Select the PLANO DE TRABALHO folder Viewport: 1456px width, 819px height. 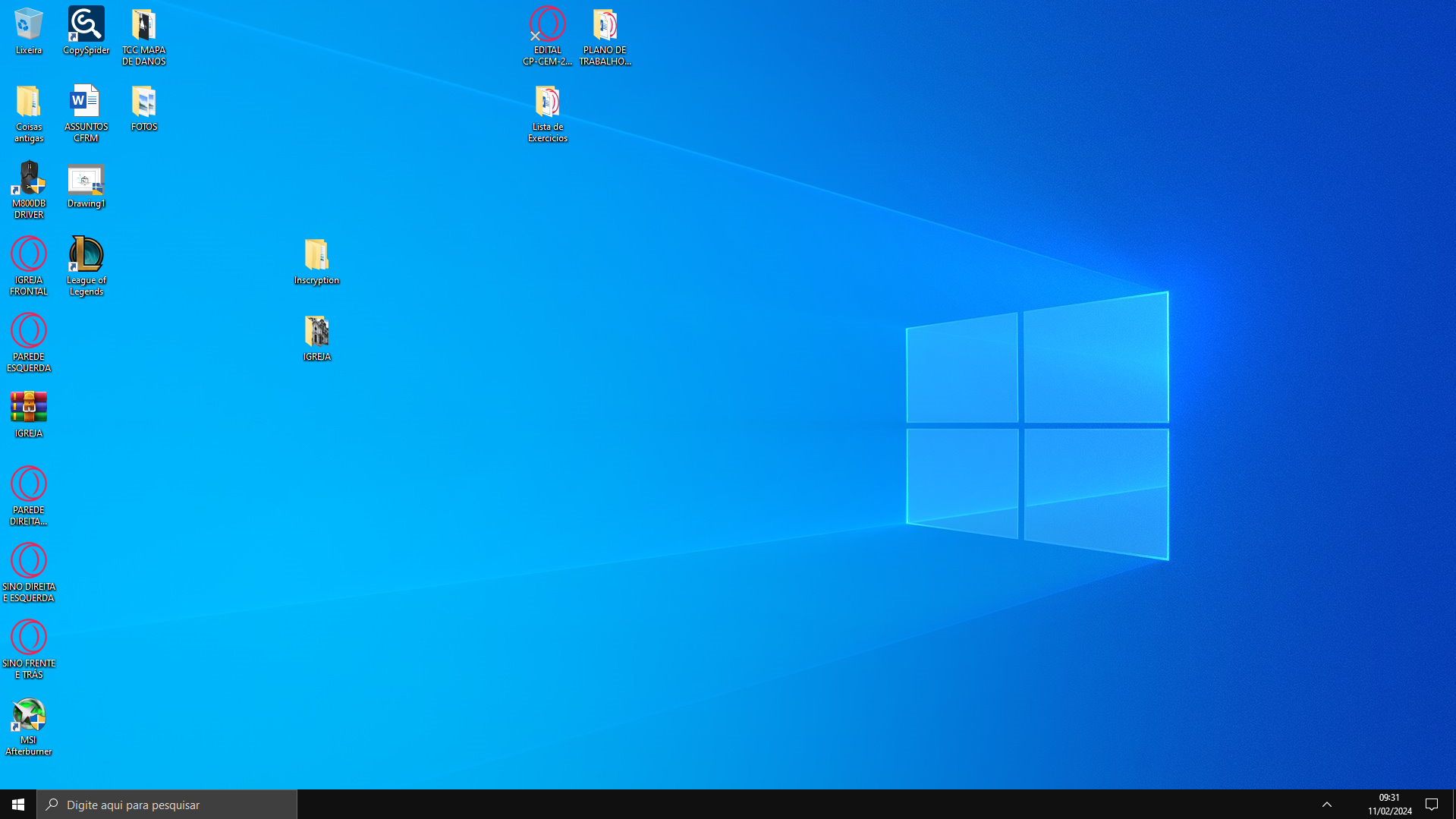click(605, 36)
